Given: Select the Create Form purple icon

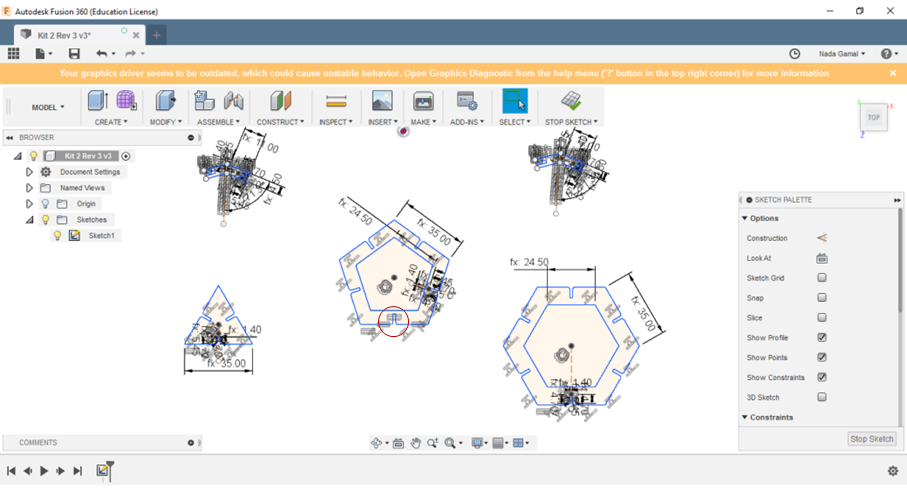Looking at the screenshot, I should pos(126,101).
